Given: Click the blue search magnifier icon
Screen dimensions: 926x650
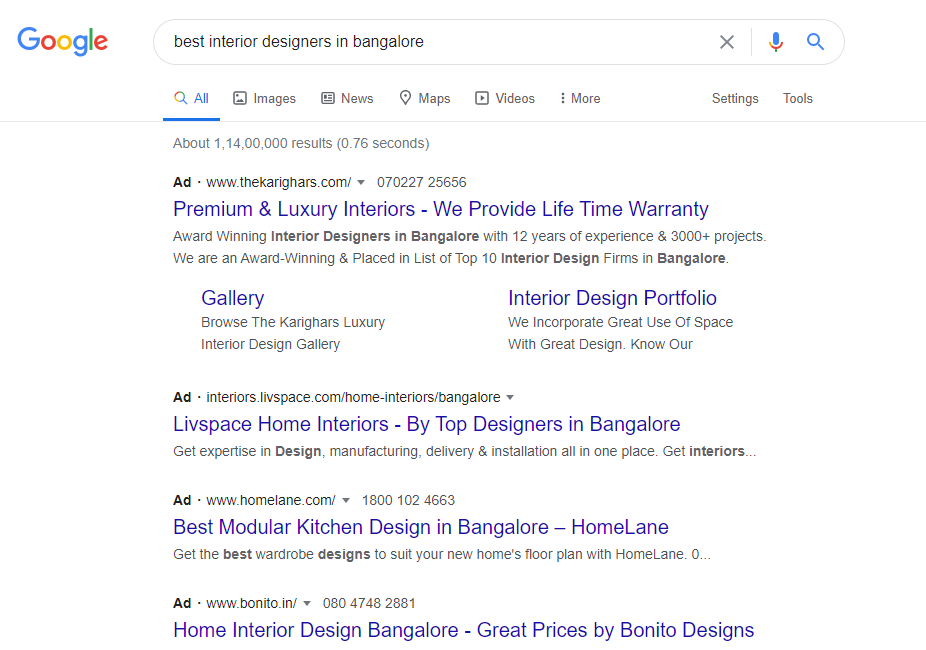Looking at the screenshot, I should [x=815, y=42].
